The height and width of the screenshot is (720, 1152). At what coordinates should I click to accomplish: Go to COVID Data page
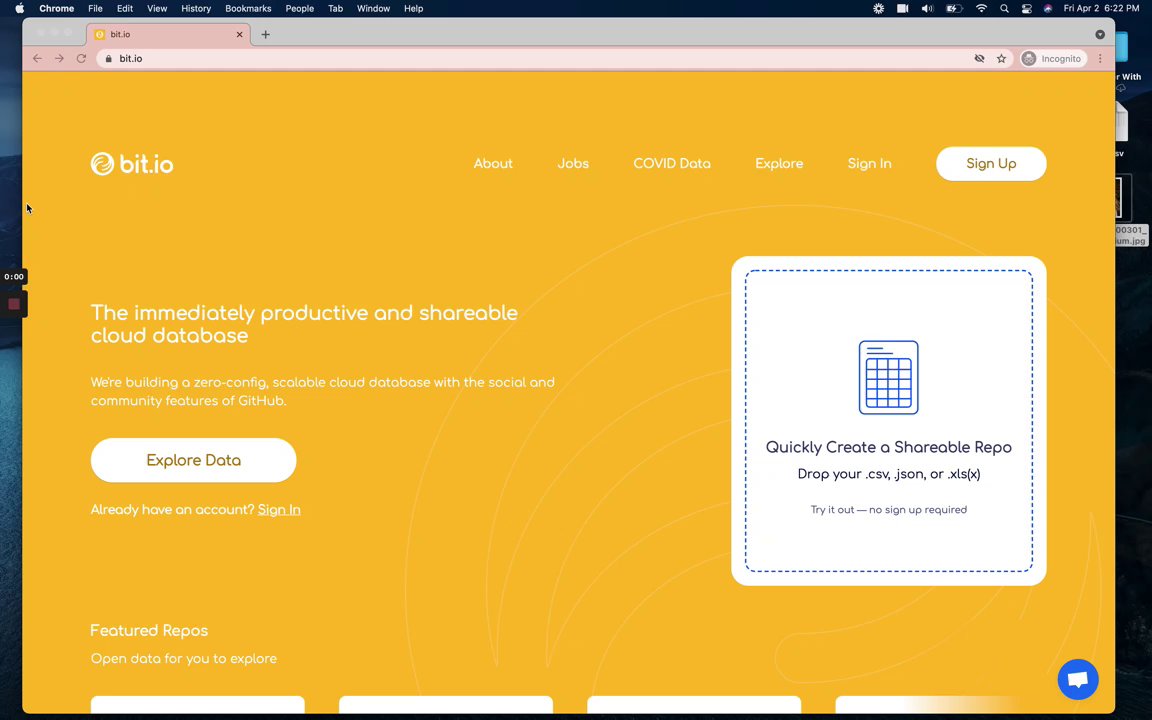pos(672,164)
